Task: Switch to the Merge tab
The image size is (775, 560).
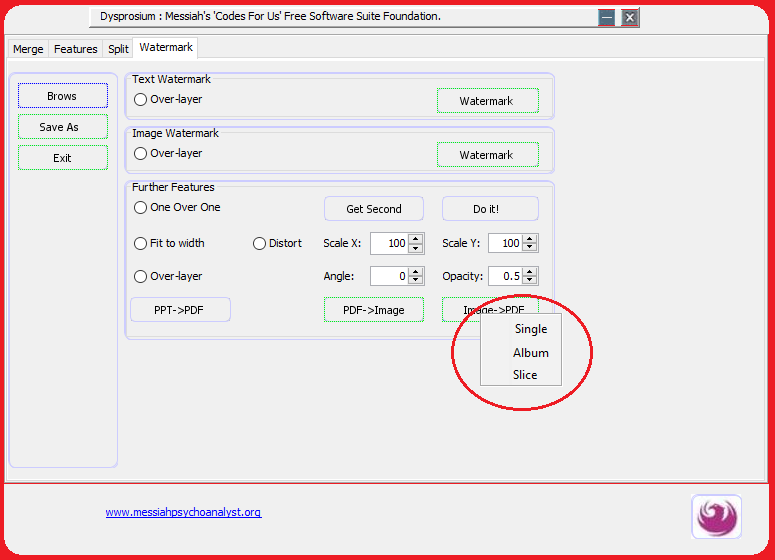Action: click(x=28, y=49)
